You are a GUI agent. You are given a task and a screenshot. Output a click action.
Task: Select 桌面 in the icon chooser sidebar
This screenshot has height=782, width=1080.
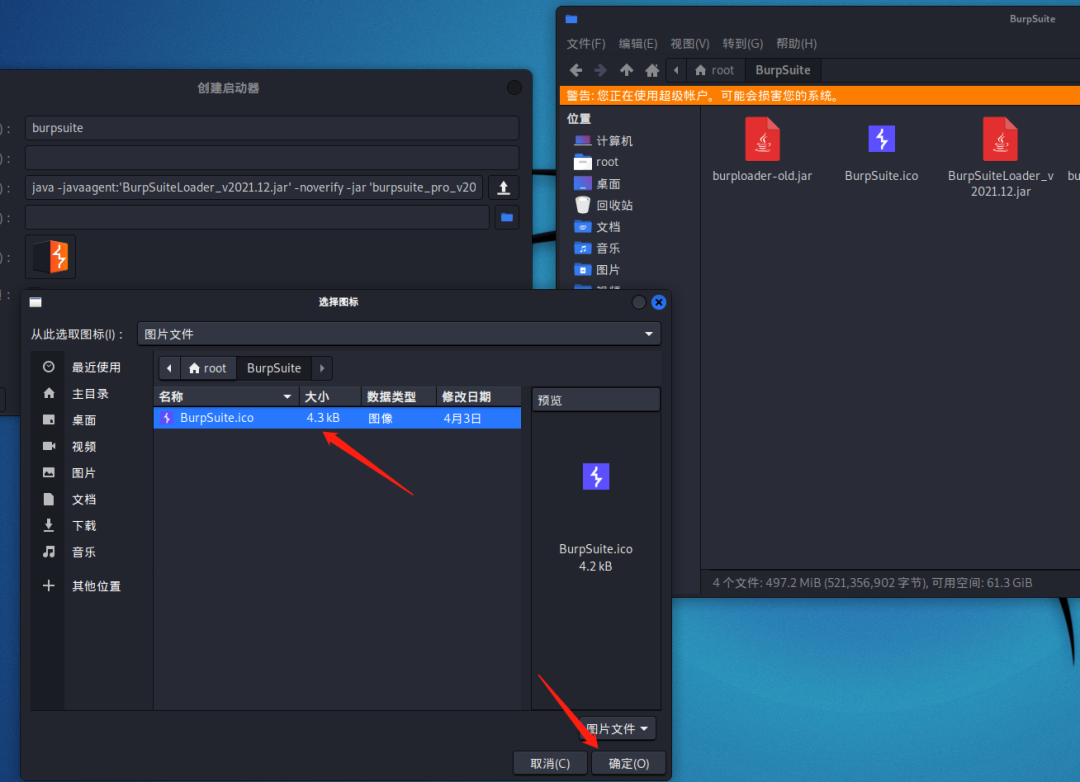pos(90,420)
